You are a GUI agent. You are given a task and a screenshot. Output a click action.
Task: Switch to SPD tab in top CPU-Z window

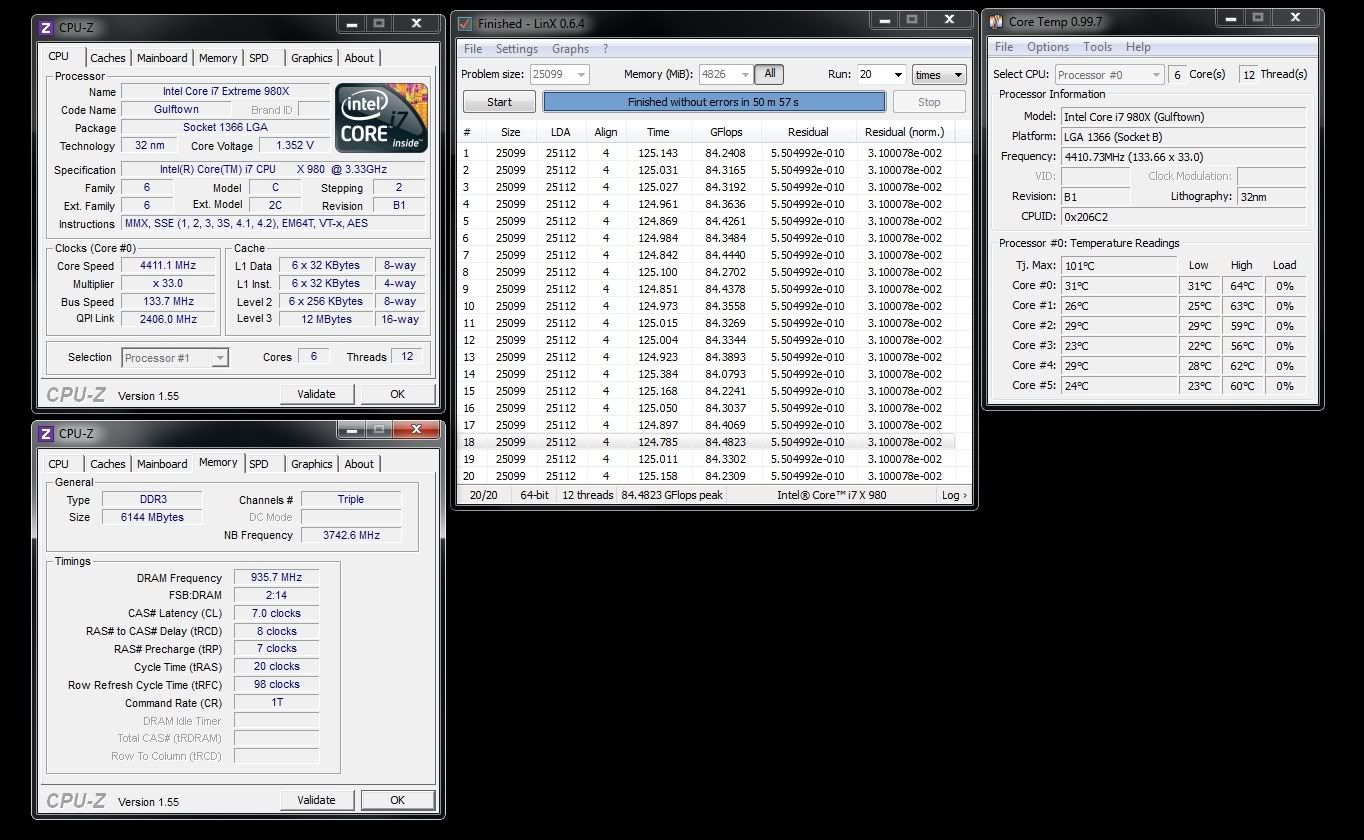(259, 58)
